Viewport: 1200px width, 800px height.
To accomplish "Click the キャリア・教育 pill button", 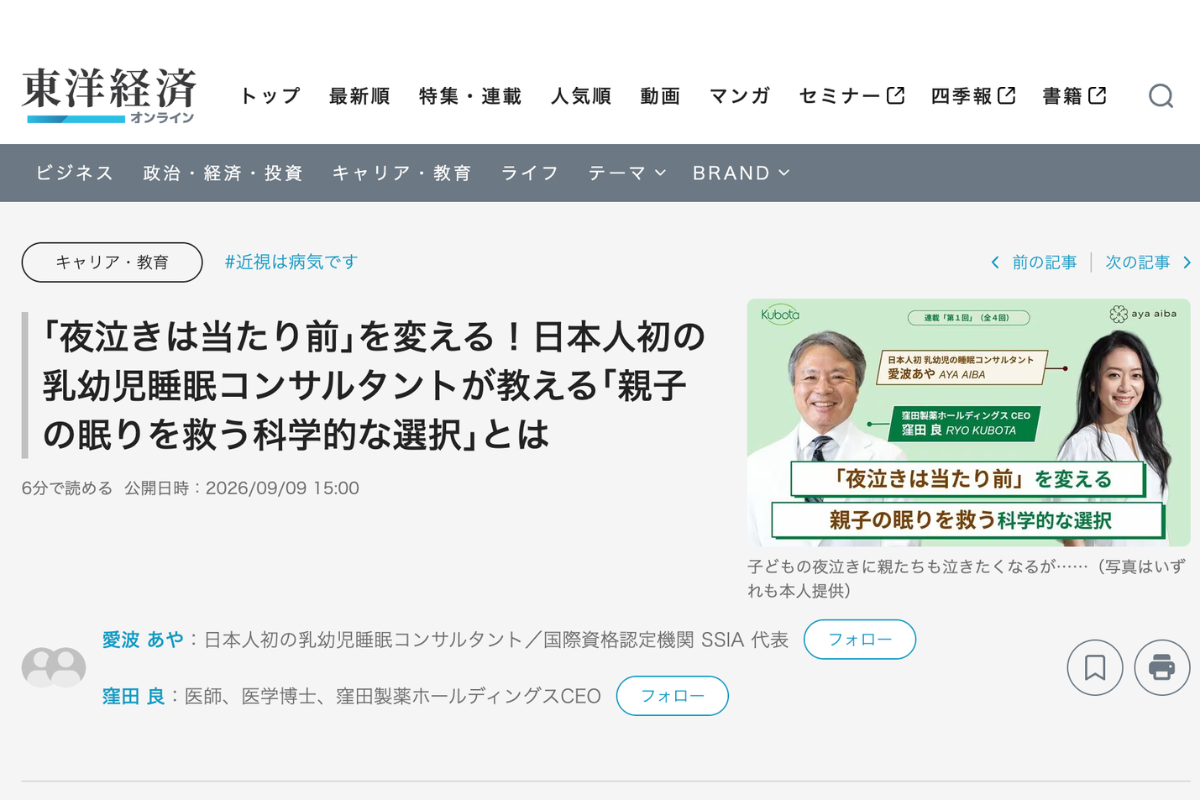I will click(x=112, y=262).
